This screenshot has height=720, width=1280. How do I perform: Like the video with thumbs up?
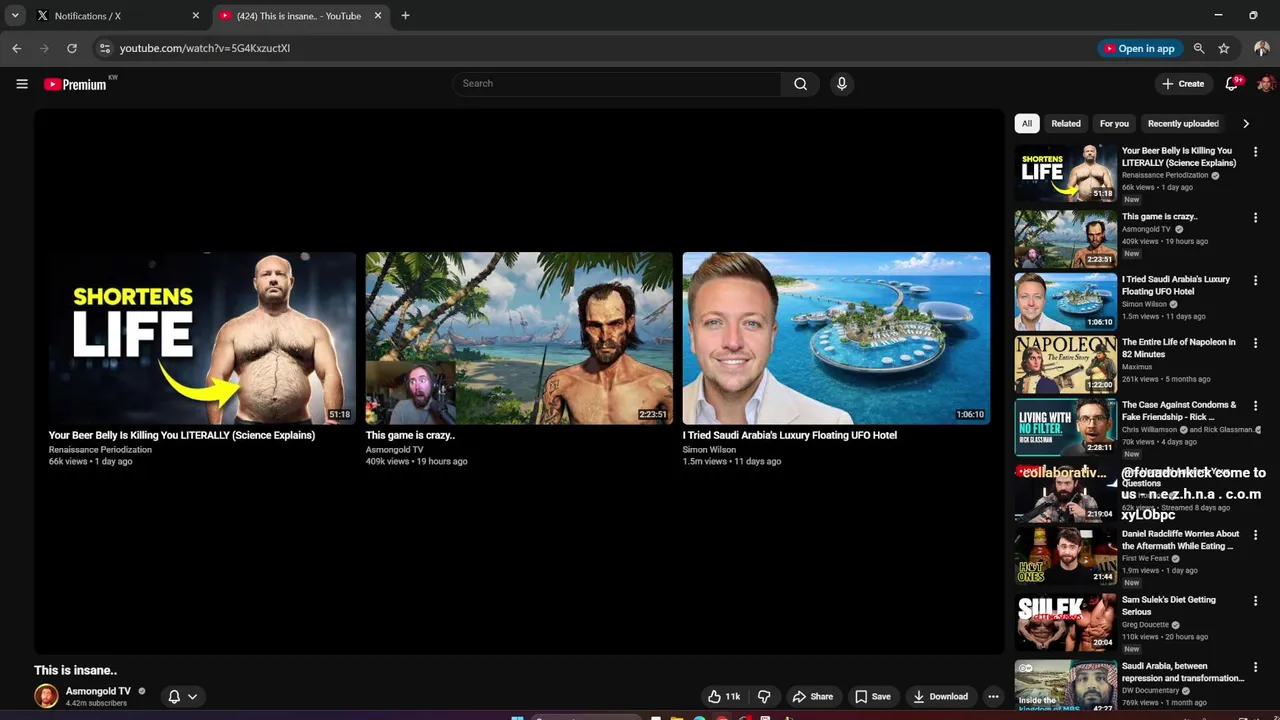pyautogui.click(x=725, y=696)
